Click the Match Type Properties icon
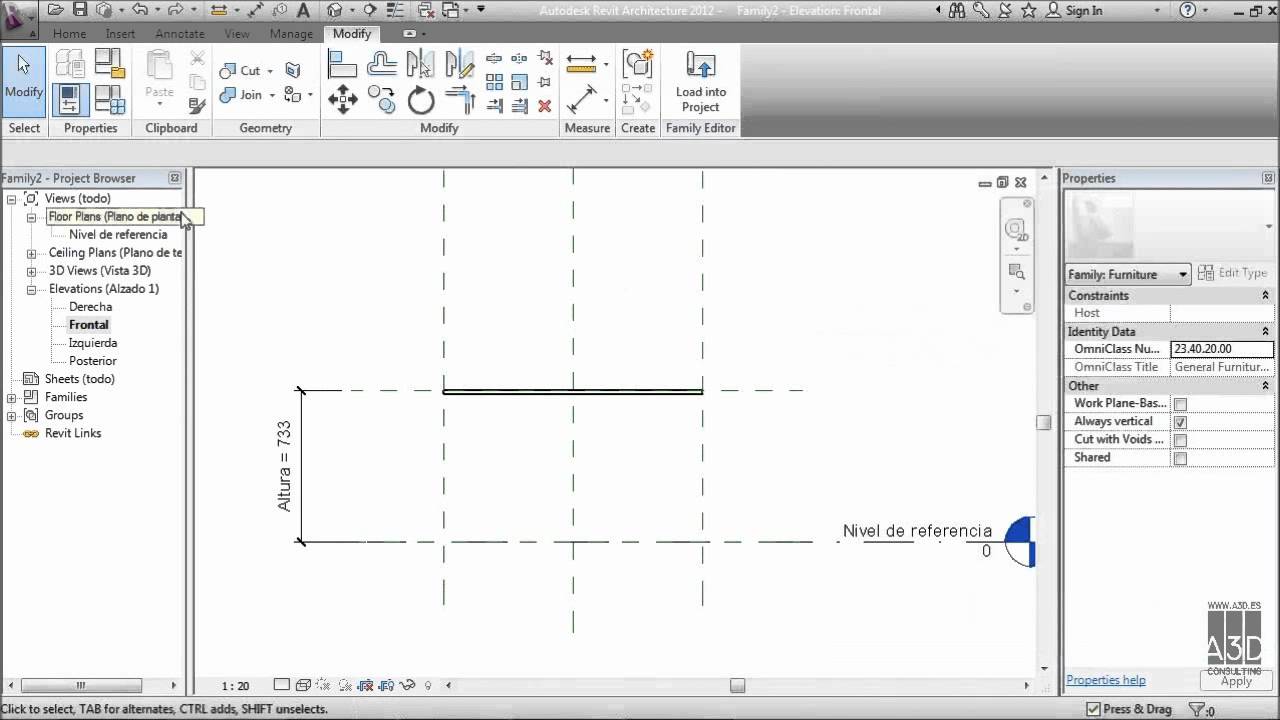The image size is (1280, 720). point(198,104)
